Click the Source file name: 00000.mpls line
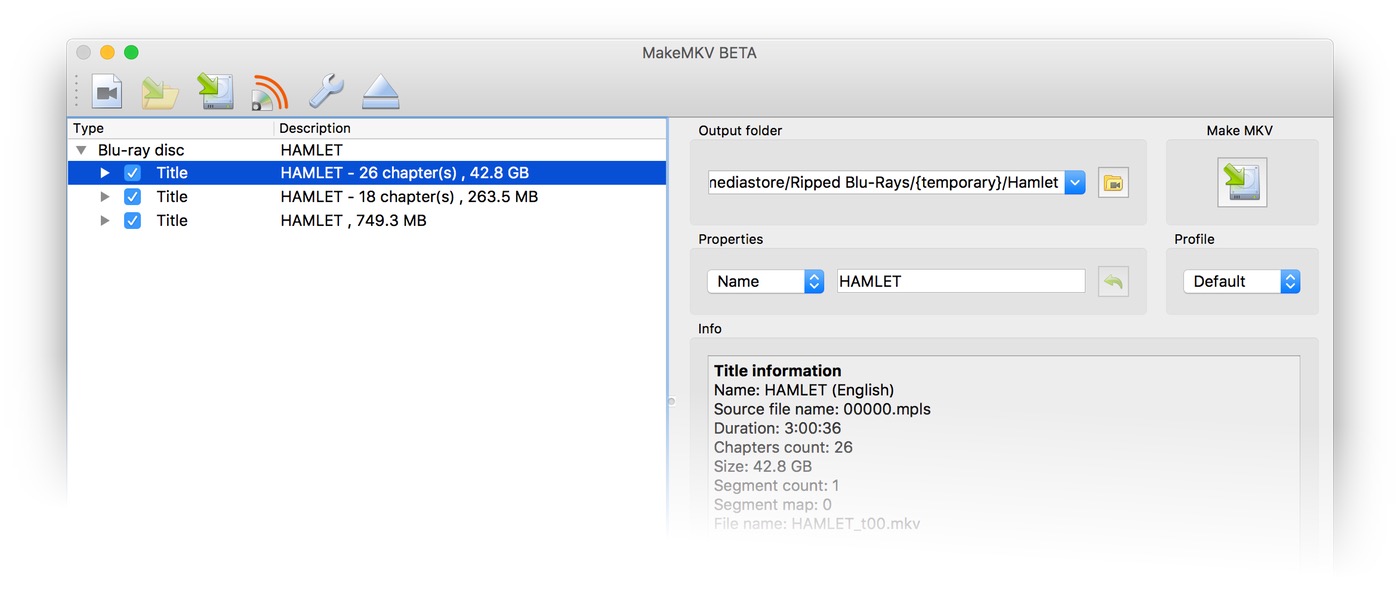 pos(822,409)
